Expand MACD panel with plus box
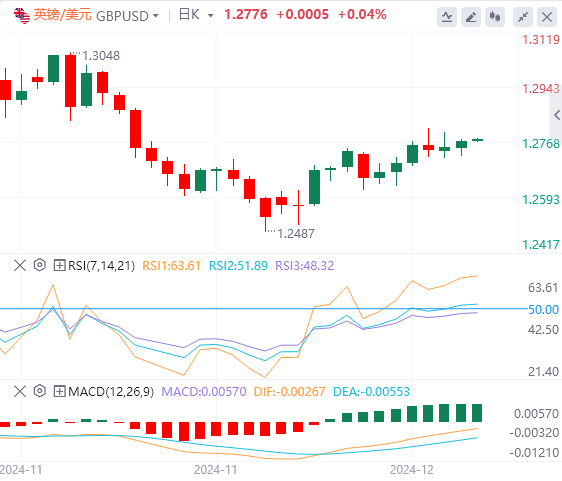The image size is (562, 481). [x=59, y=391]
